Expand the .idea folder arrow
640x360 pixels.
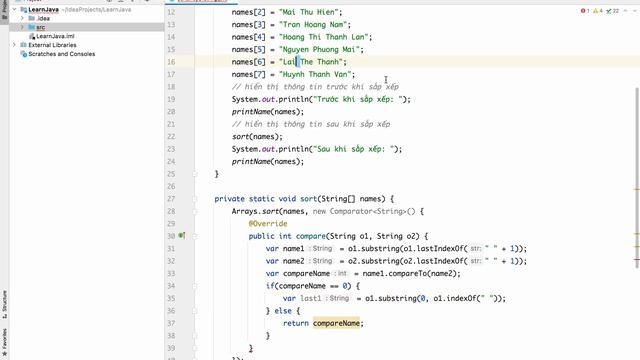pyautogui.click(x=22, y=18)
